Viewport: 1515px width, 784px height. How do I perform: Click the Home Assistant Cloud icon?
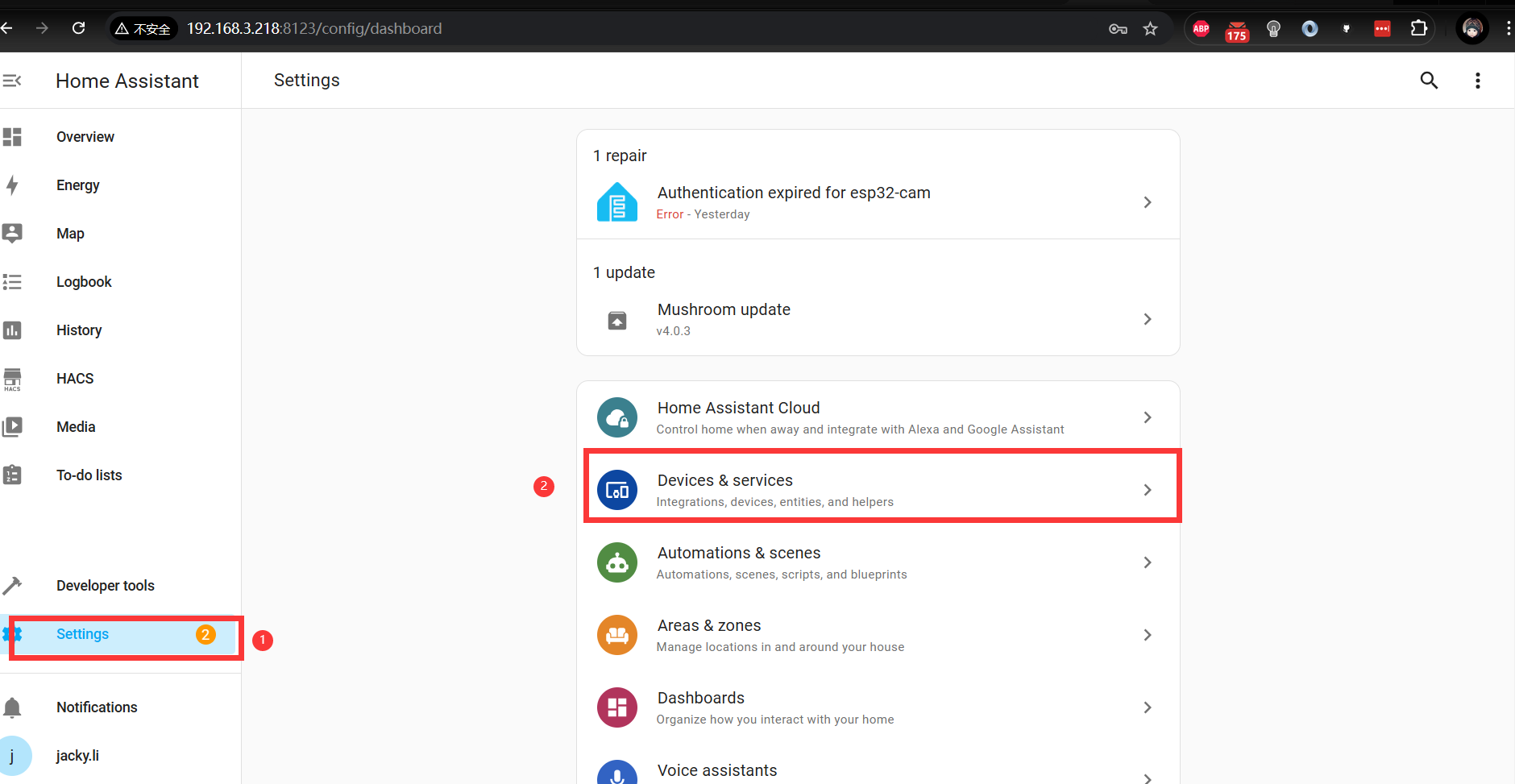[617, 417]
